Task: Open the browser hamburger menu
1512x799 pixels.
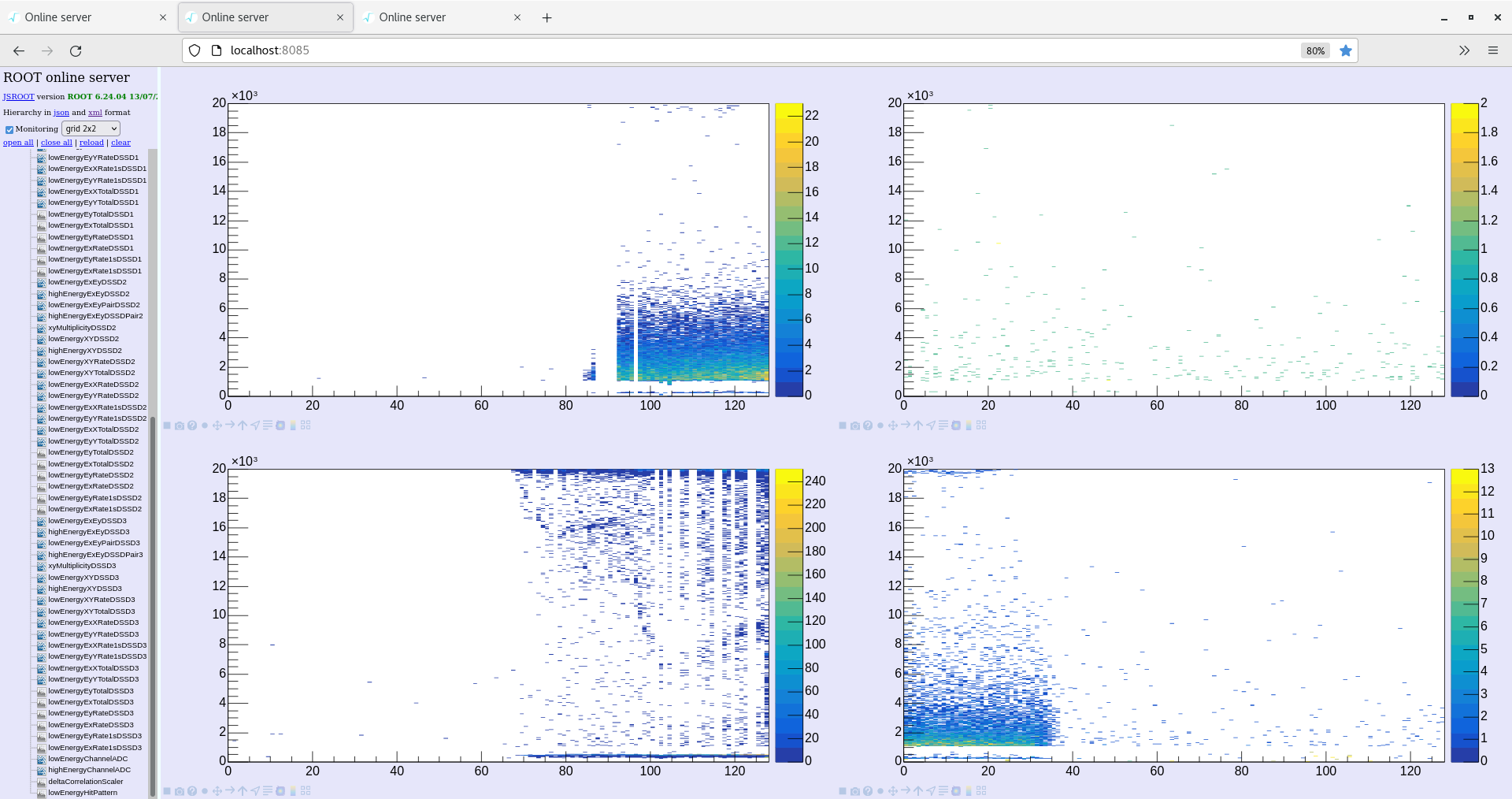Action: coord(1492,50)
